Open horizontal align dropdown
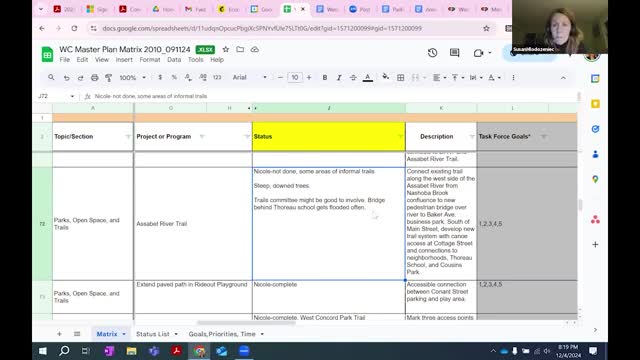The image size is (640, 360). point(439,78)
